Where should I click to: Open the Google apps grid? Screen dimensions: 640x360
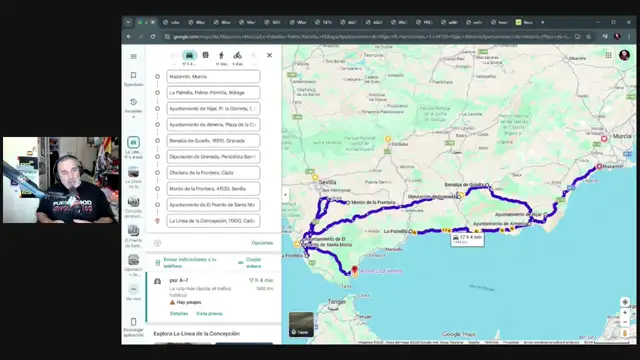pyautogui.click(x=609, y=55)
